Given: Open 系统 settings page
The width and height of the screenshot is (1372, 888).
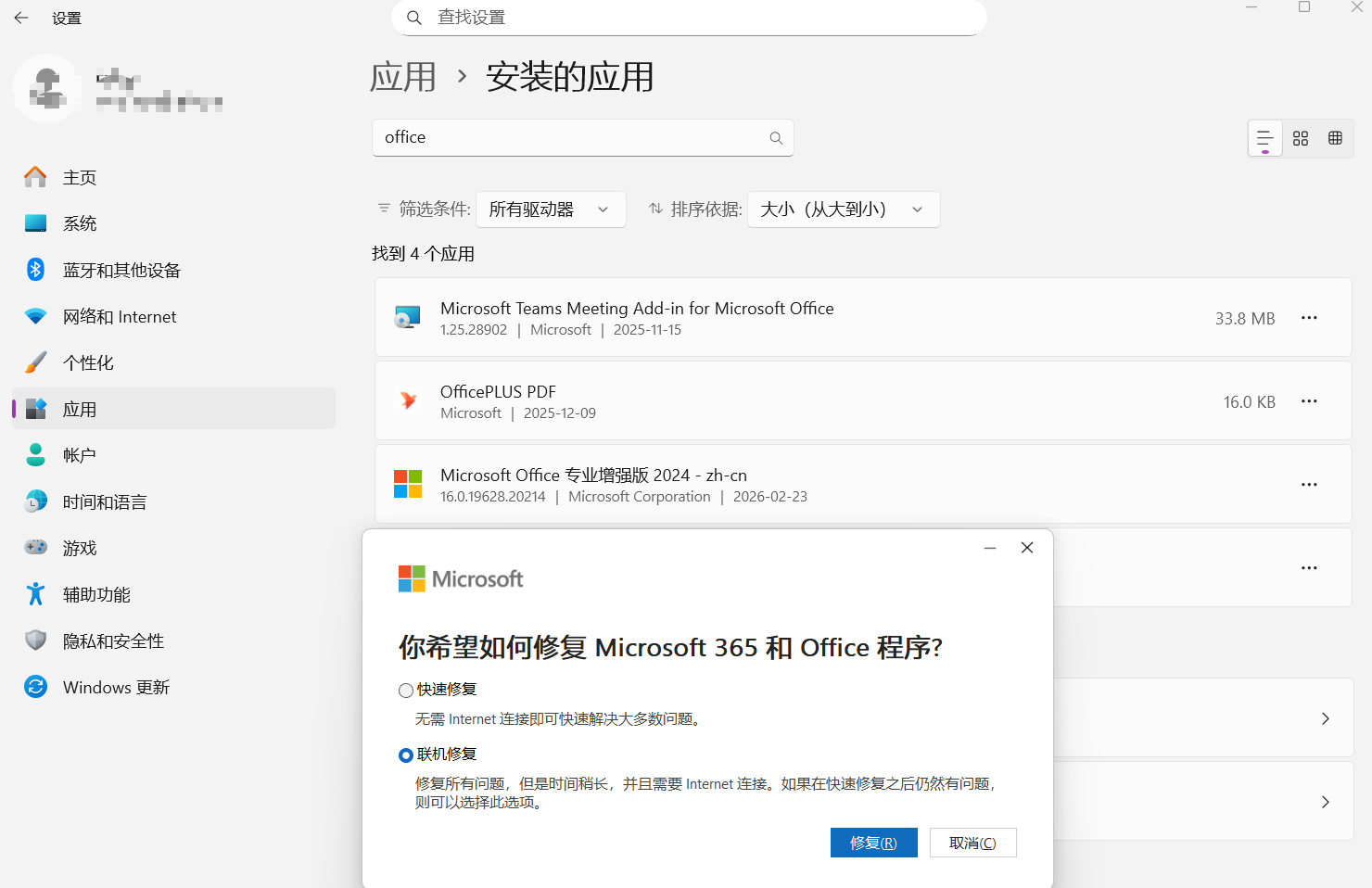Looking at the screenshot, I should [173, 223].
